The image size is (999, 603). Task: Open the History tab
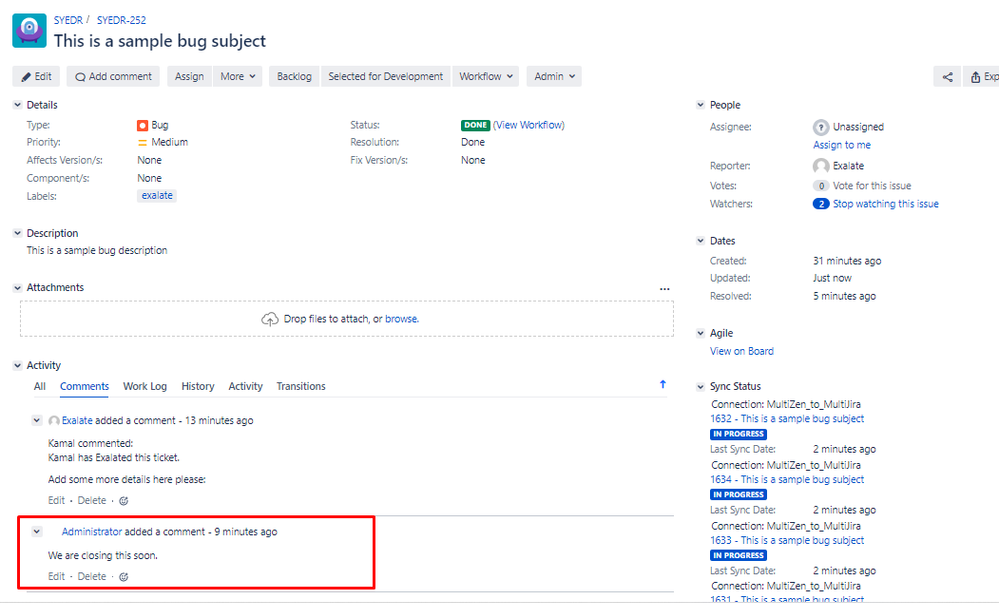pos(198,386)
